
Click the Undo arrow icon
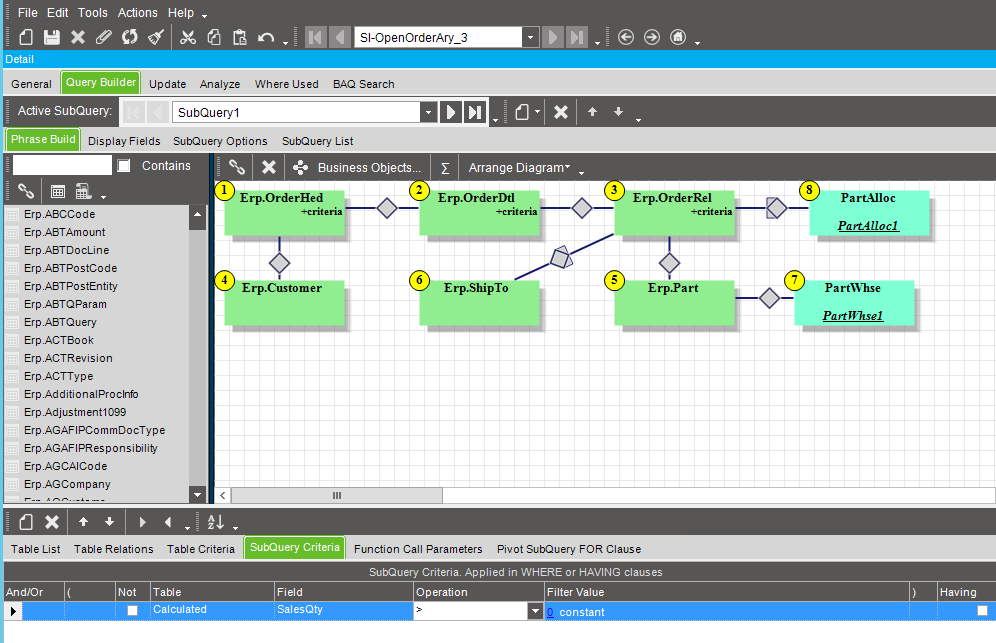coord(266,37)
